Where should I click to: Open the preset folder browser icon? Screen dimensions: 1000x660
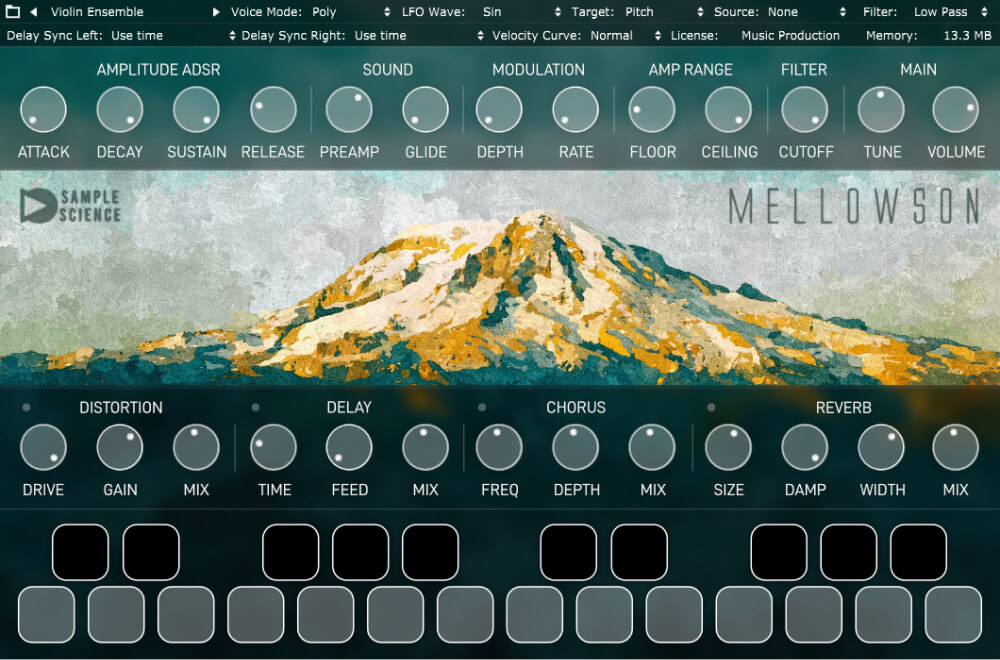tap(12, 11)
